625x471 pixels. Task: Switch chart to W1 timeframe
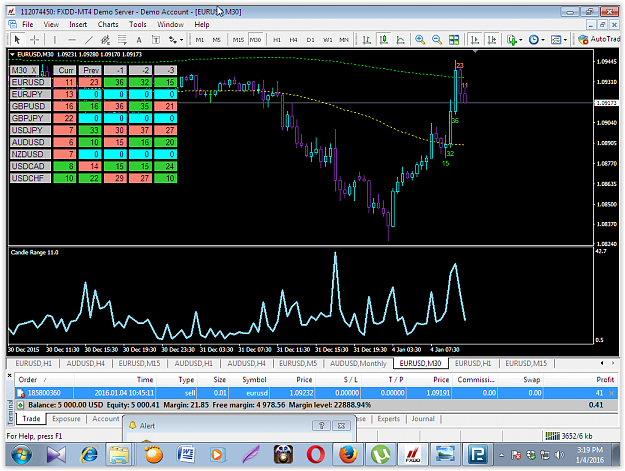pyautogui.click(x=327, y=39)
